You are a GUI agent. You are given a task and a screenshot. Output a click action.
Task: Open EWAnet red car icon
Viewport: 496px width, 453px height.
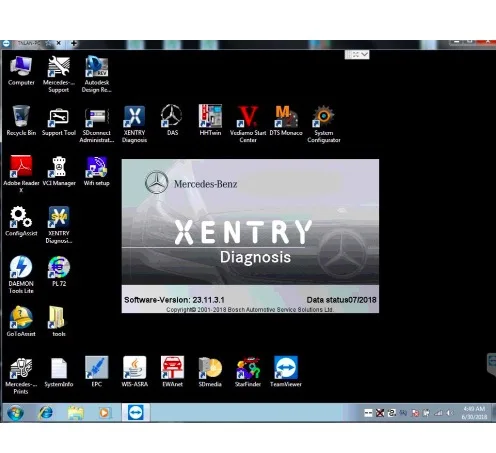pos(172,371)
